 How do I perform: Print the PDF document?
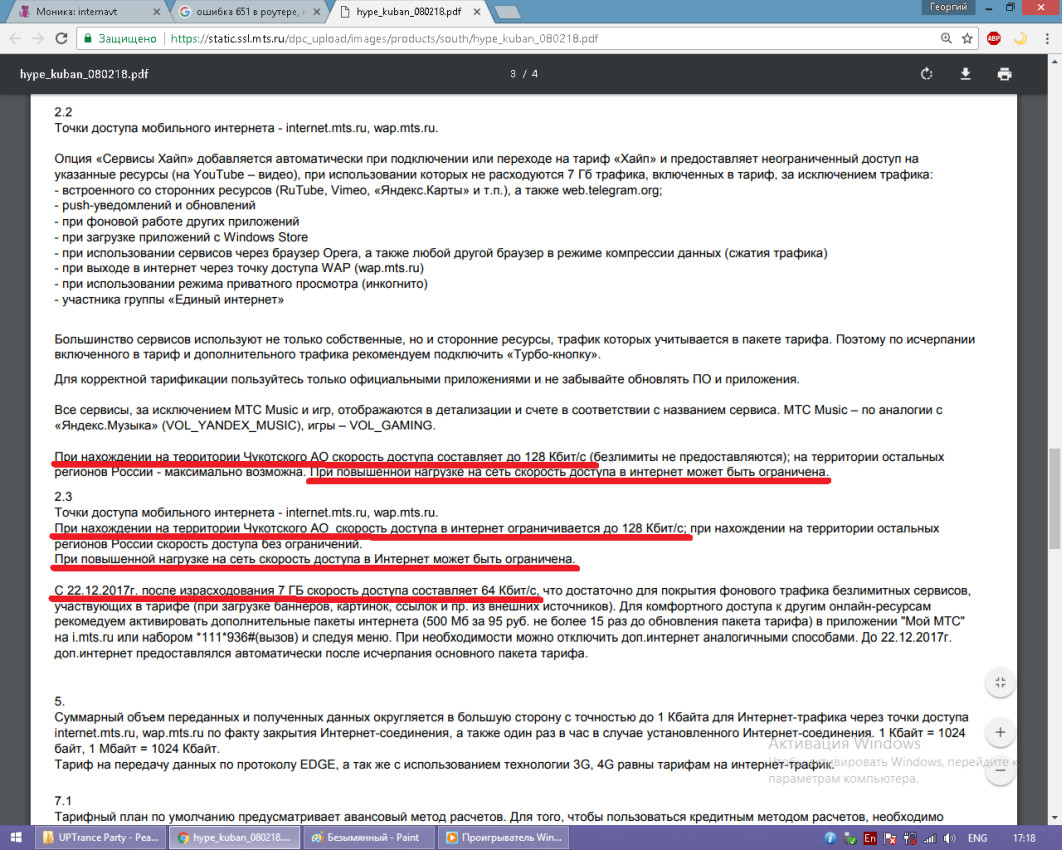(1004, 74)
